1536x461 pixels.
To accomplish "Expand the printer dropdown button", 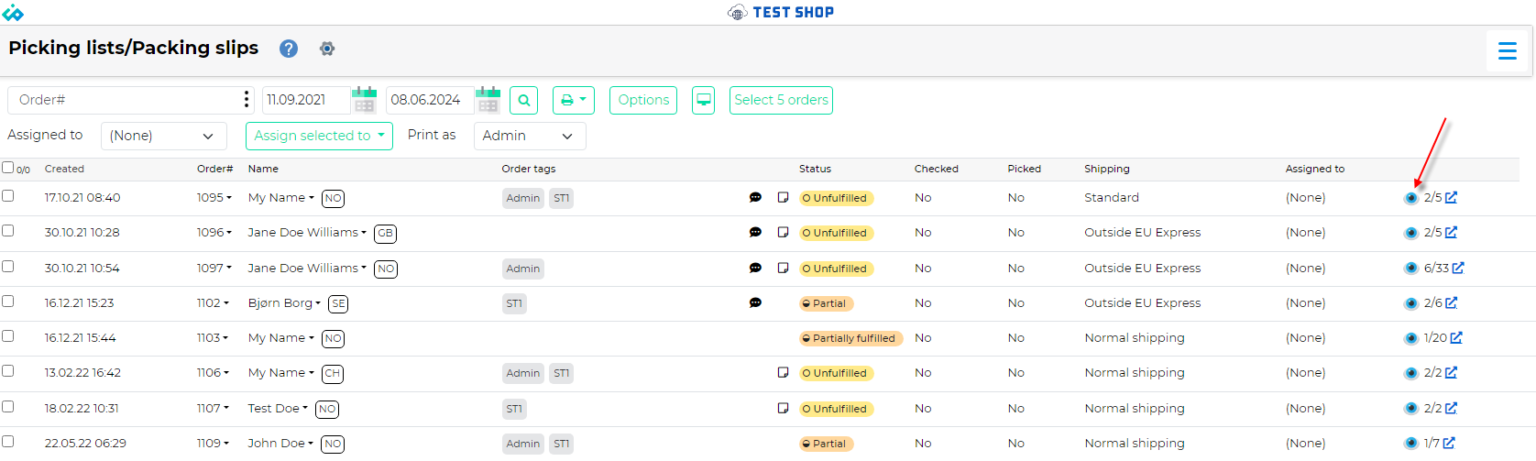I will click(573, 100).
